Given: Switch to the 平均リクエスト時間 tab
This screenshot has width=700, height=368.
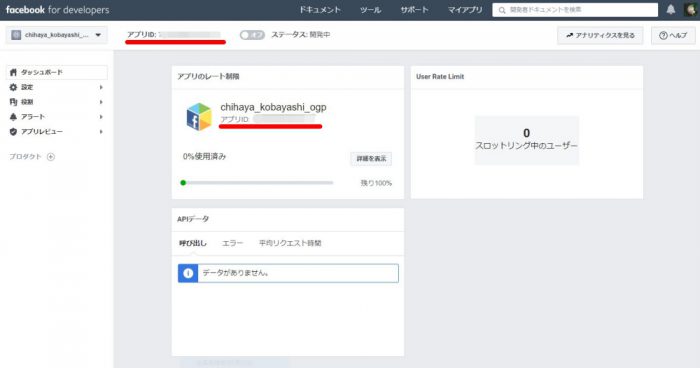Looking at the screenshot, I should 290,243.
